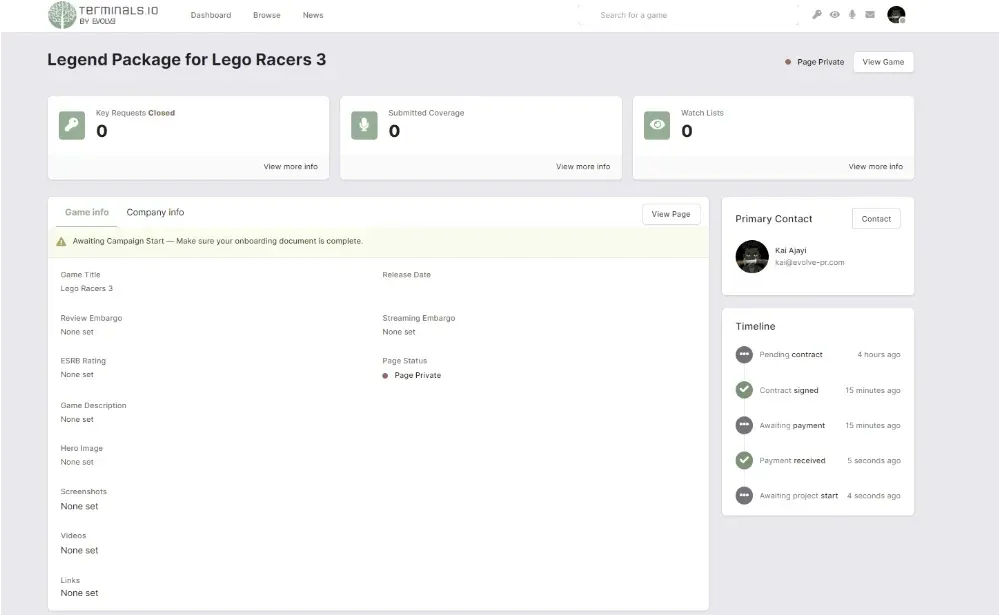The width and height of the screenshot is (999, 615).
Task: Click the Contact button in Primary Contact
Action: (x=876, y=219)
